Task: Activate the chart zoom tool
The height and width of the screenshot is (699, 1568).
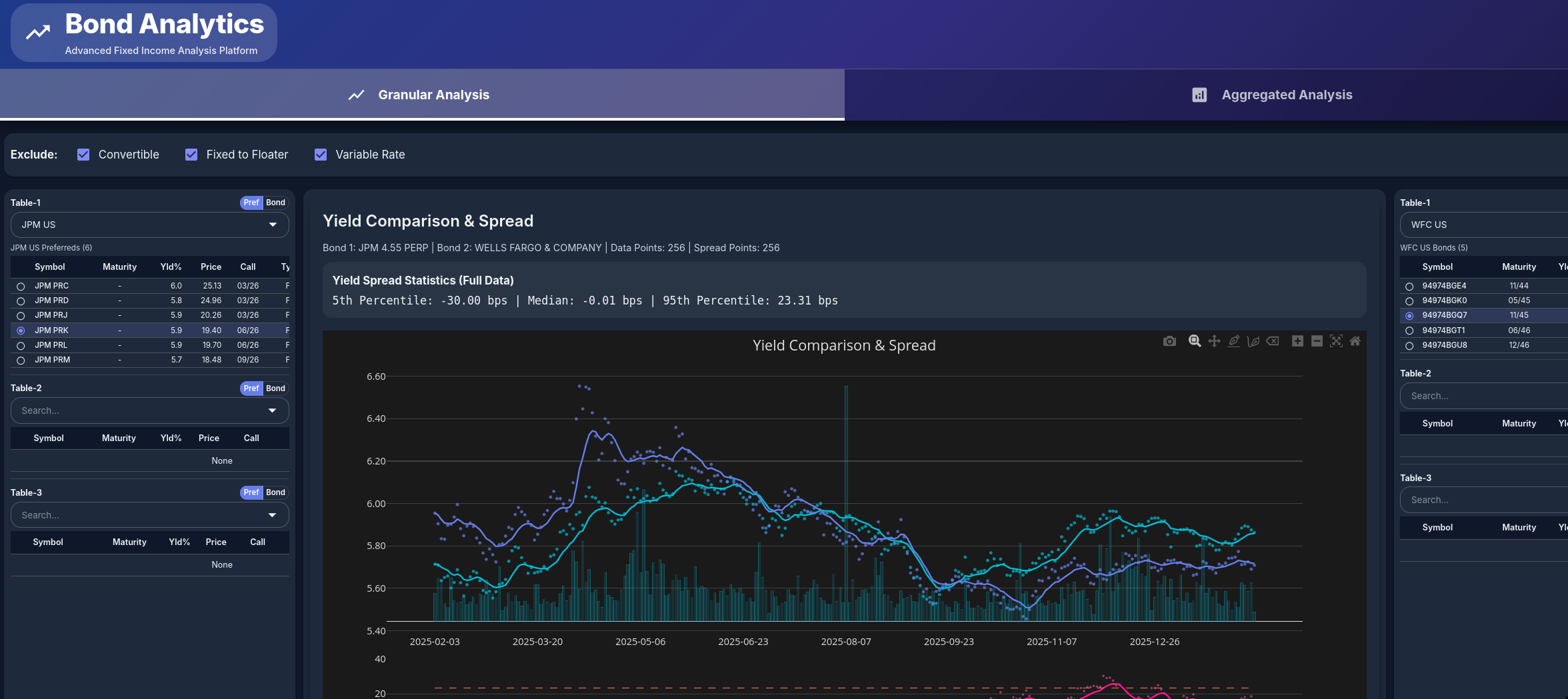Action: click(1193, 341)
